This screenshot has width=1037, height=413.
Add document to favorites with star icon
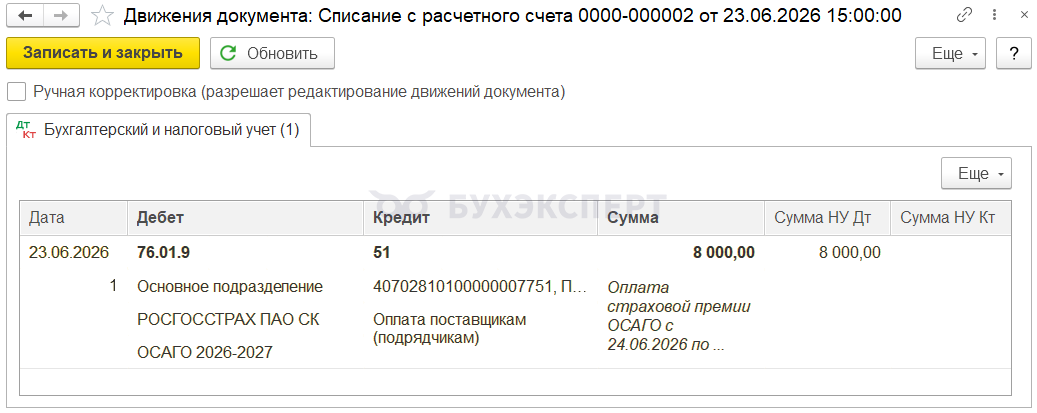[x=101, y=16]
